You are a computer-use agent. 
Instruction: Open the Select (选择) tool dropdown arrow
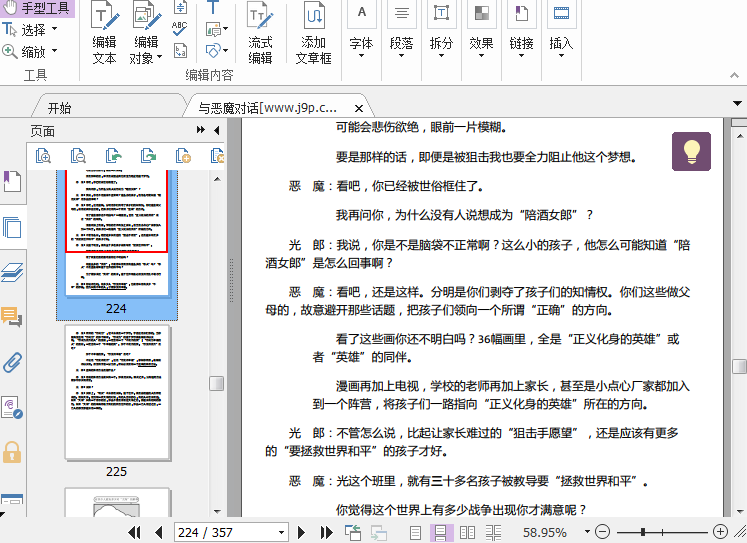click(x=54, y=30)
